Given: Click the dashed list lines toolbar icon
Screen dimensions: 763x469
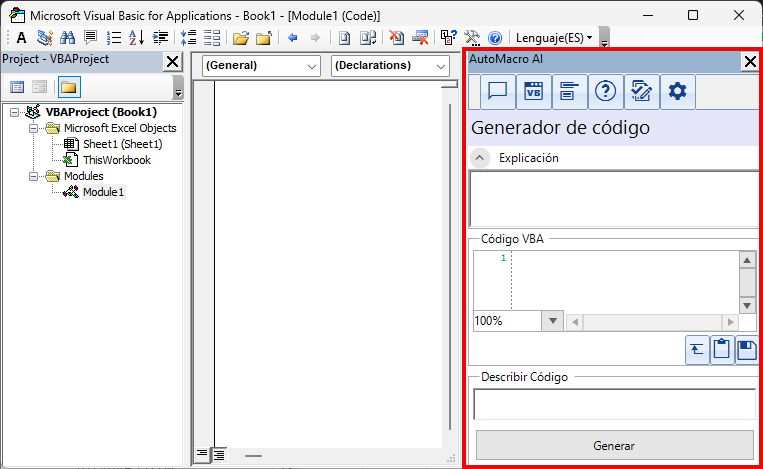Looking at the screenshot, I should (x=212, y=37).
